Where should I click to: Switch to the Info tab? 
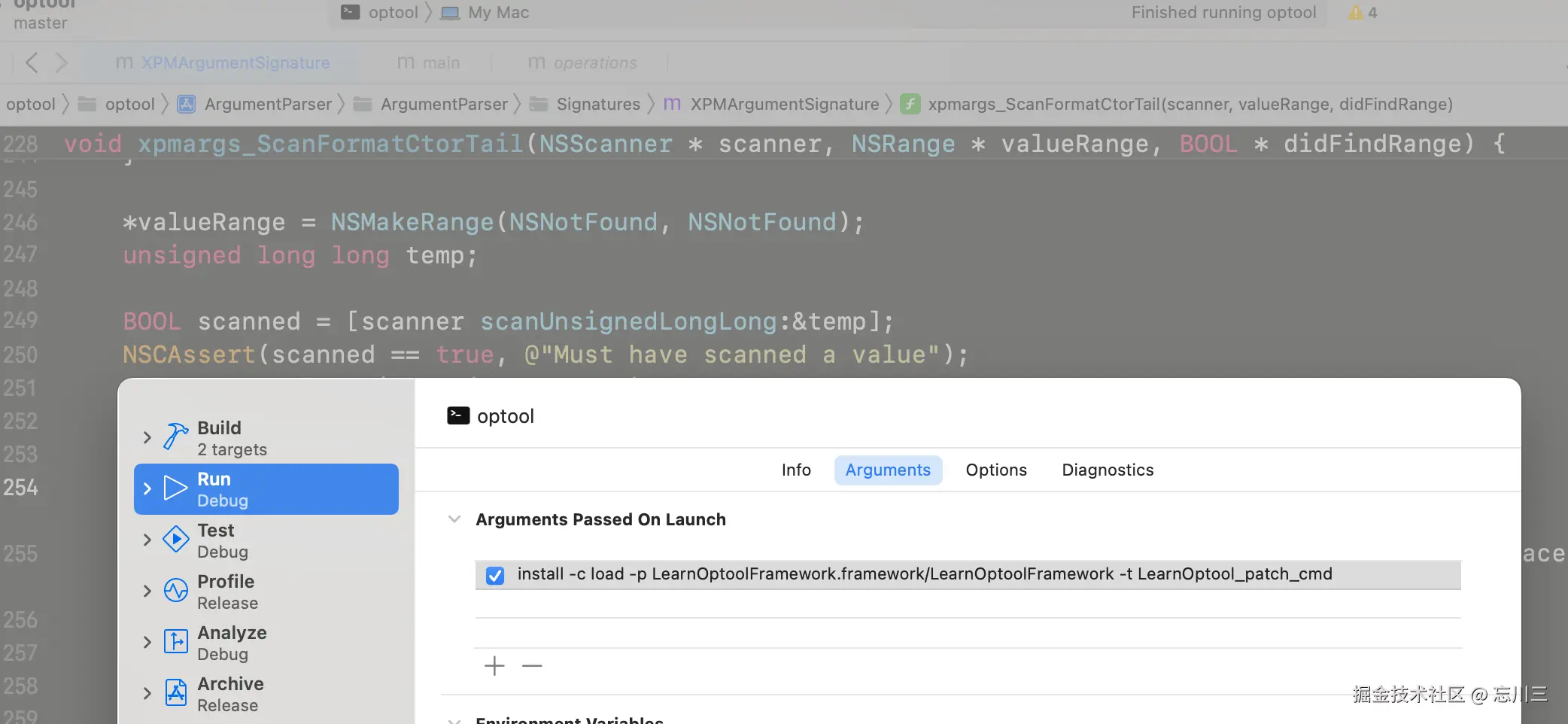coord(796,470)
